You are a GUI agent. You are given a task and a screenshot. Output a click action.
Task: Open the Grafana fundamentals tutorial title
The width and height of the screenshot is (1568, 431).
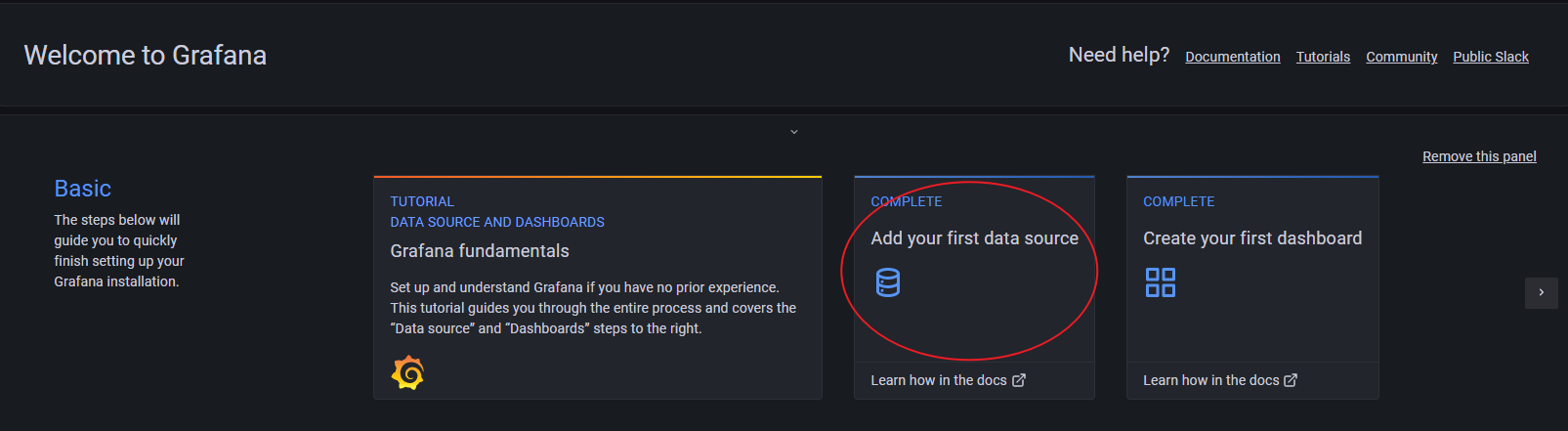(x=479, y=251)
